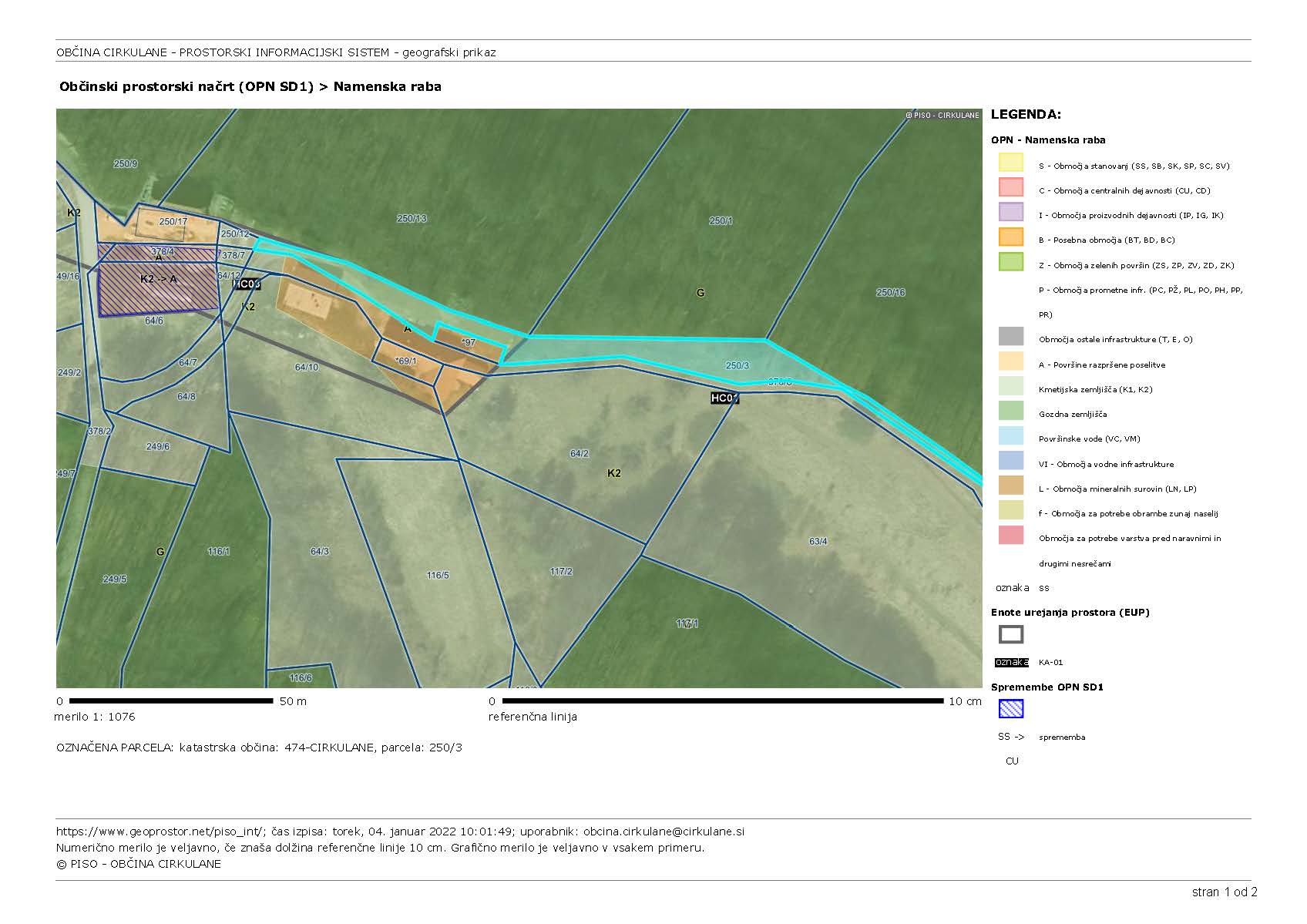Click the HC03 marker on the map

tap(247, 284)
